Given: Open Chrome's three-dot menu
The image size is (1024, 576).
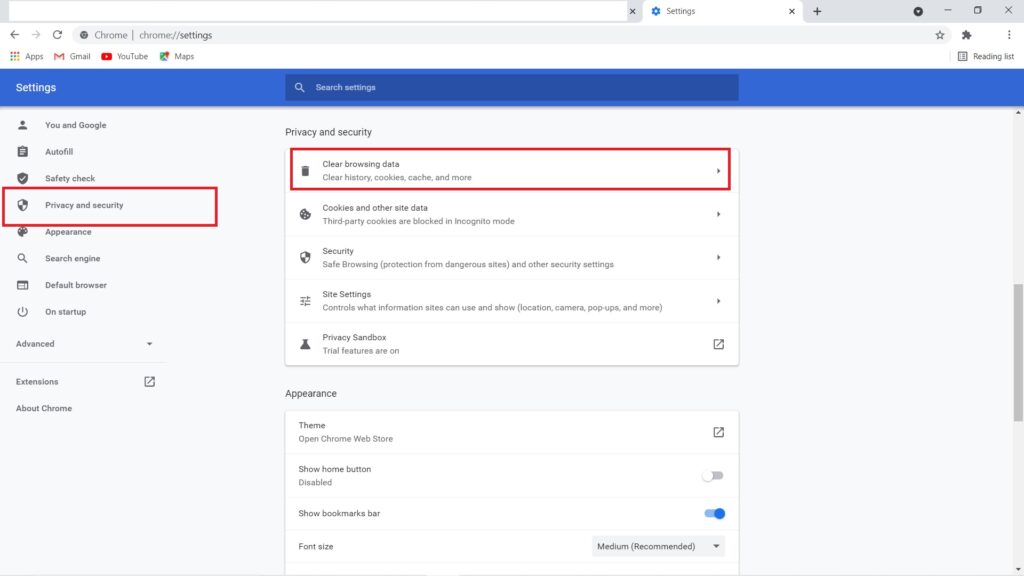Looking at the screenshot, I should click(x=1009, y=35).
